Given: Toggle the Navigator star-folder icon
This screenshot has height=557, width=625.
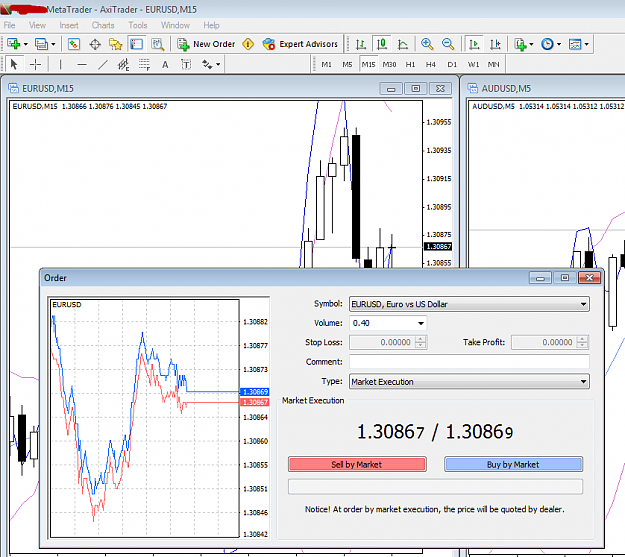Looking at the screenshot, I should 116,44.
